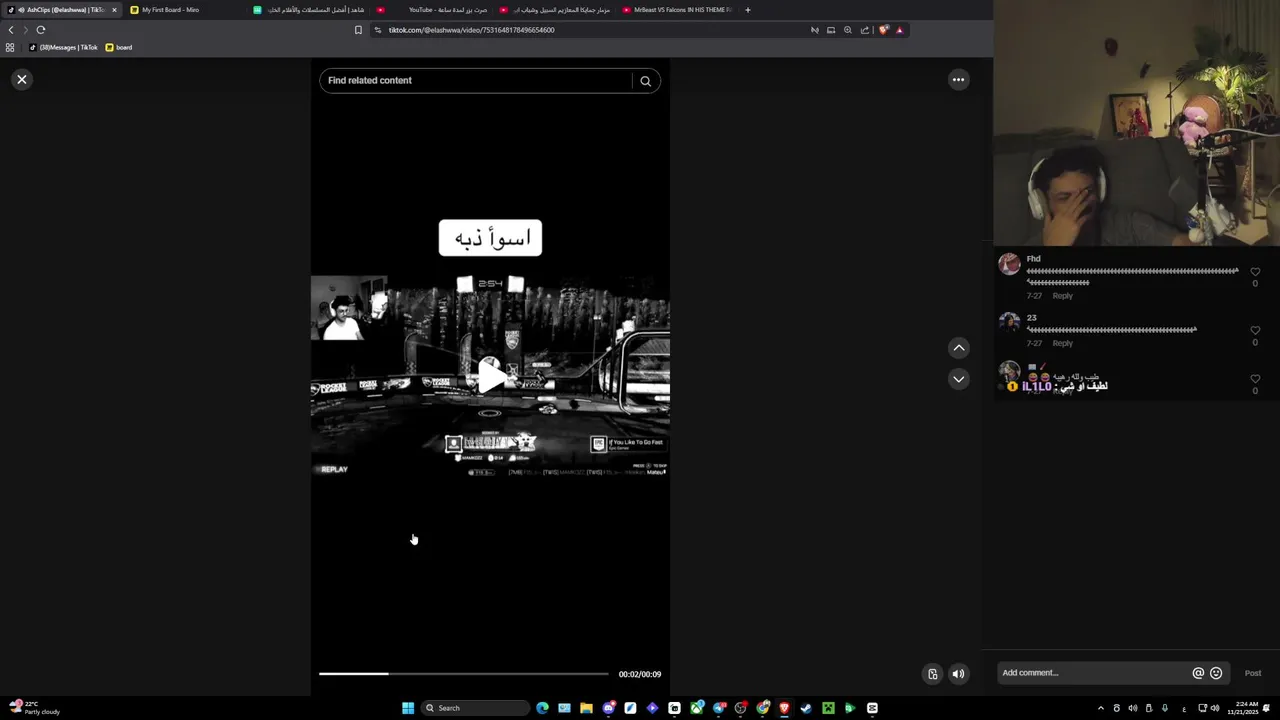Open File Explorer from taskbar

[586, 708]
